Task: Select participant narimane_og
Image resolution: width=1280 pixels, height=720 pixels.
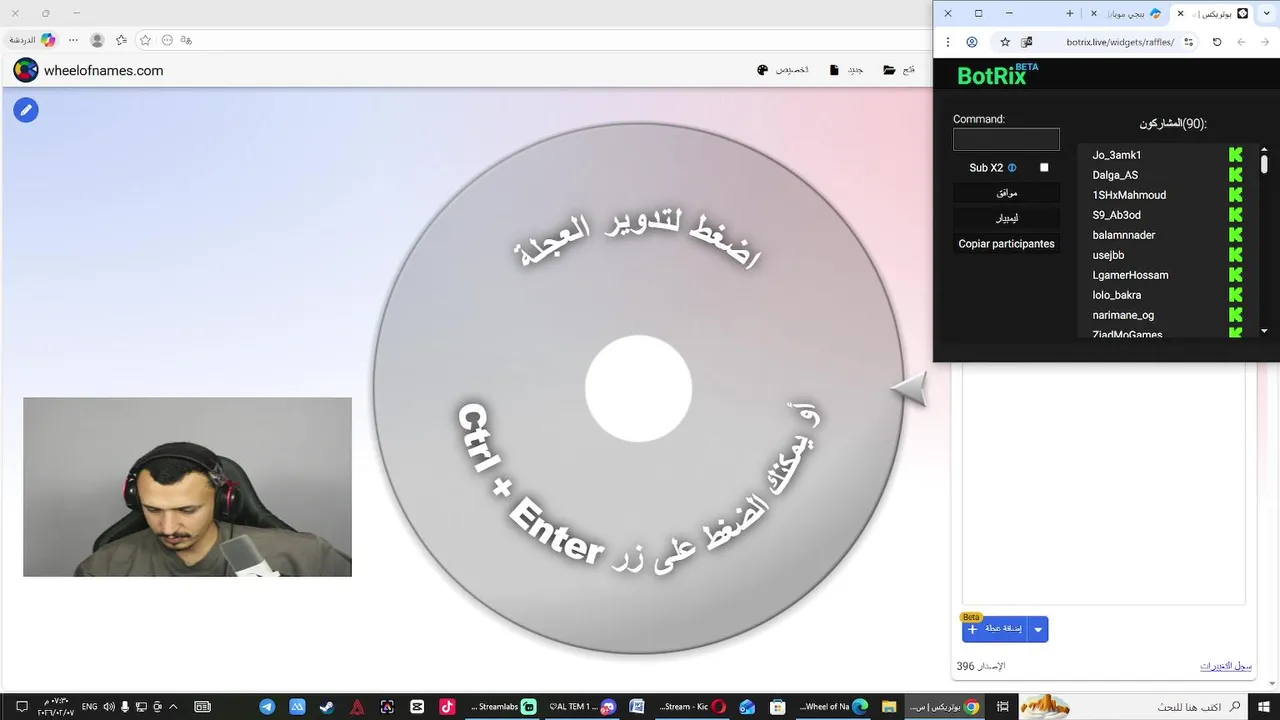Action: 1123,315
